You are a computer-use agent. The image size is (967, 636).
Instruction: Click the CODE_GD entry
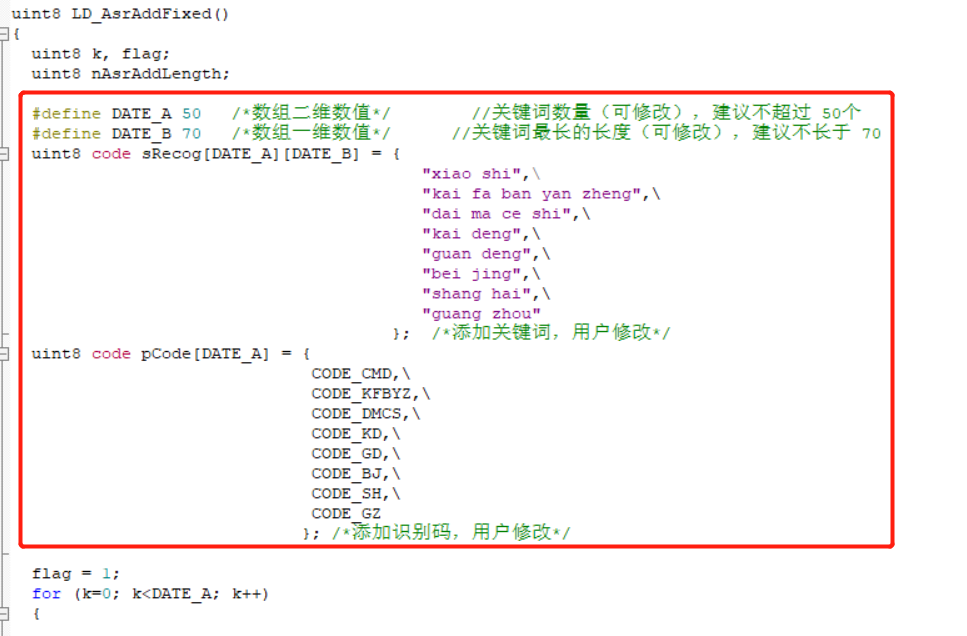pos(347,453)
